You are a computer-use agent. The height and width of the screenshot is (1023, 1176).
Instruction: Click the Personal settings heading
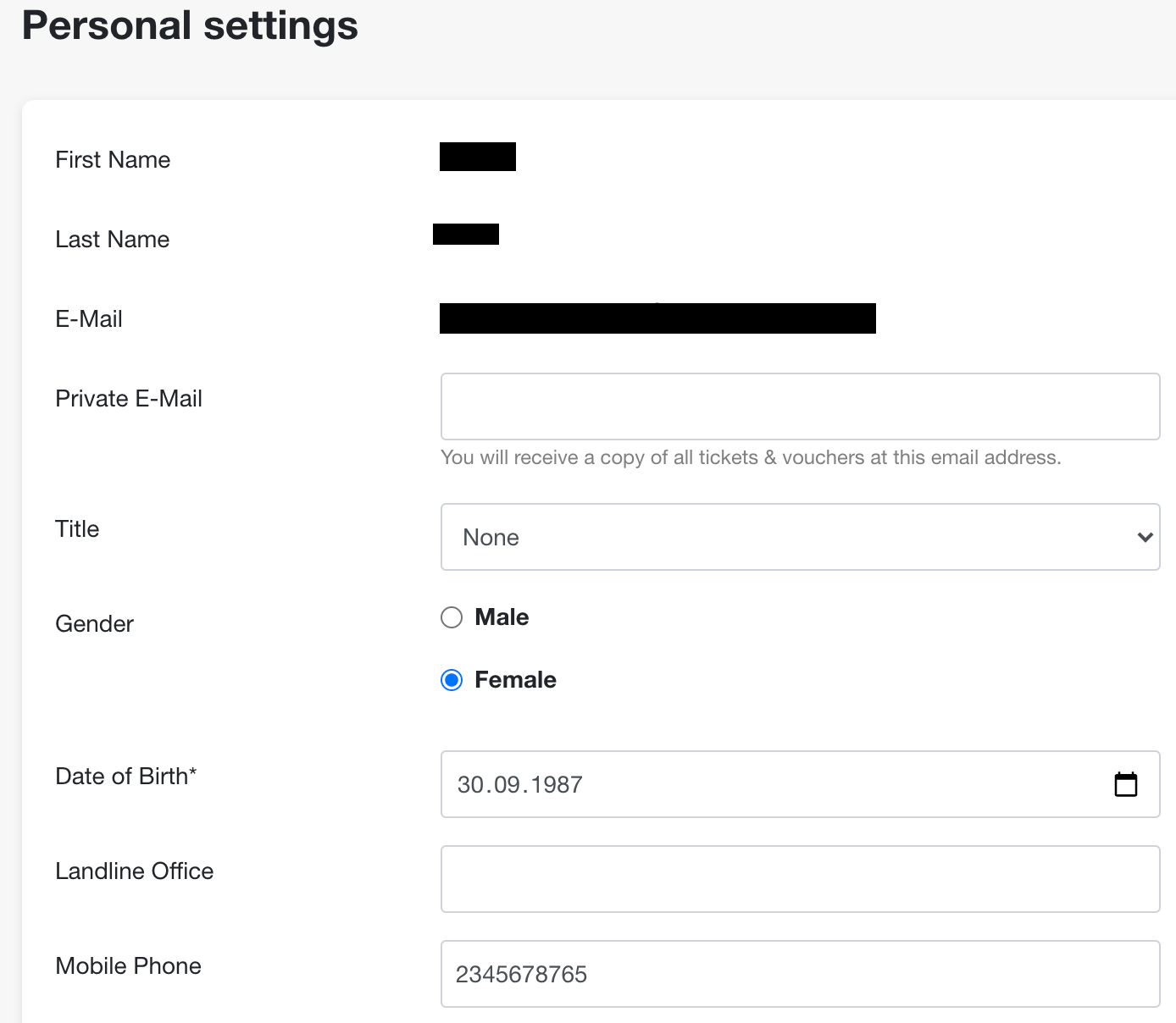click(x=190, y=25)
